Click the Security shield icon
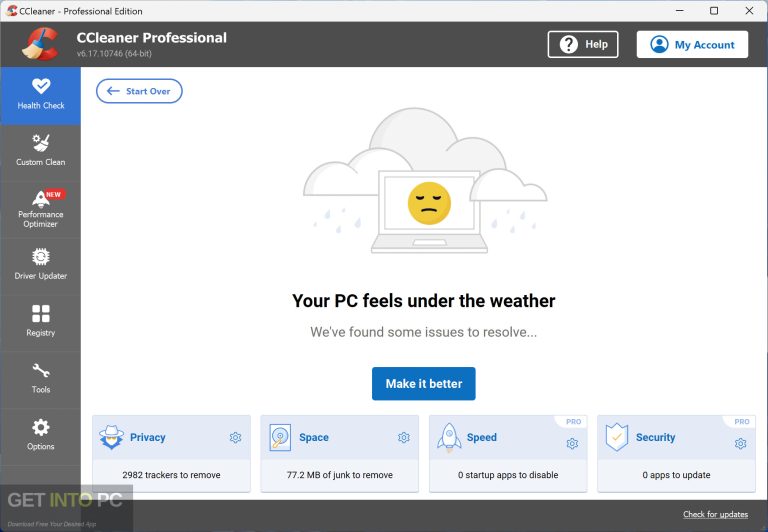Screen dimensions: 768x532 click(617, 437)
